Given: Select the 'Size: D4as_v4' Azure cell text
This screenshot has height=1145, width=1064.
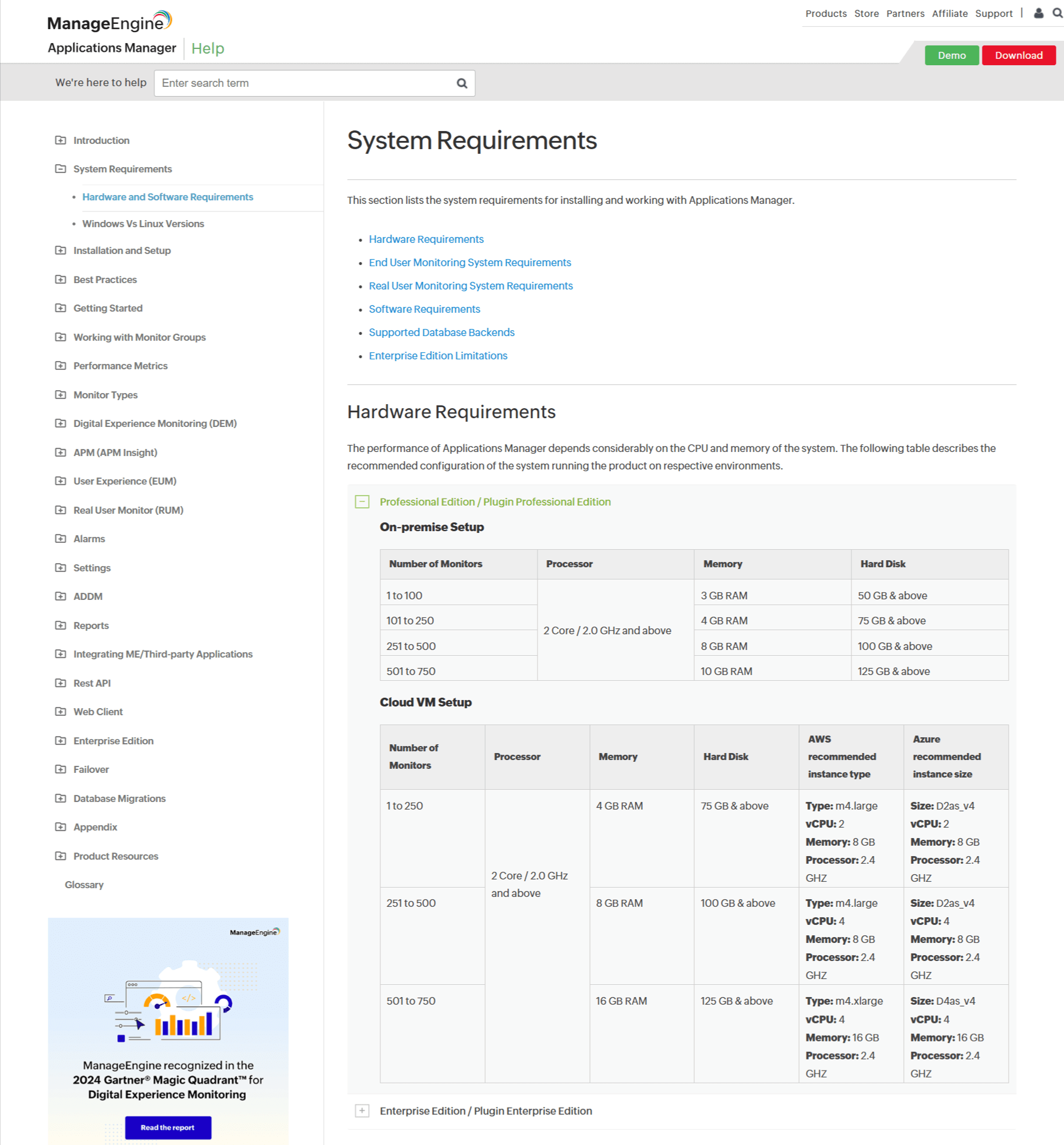Looking at the screenshot, I should tap(942, 1001).
